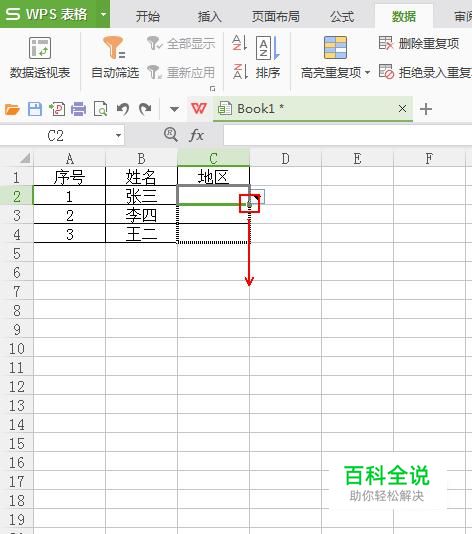Image resolution: width=472 pixels, height=534 pixels.
Task: Open the quick access toolbar customize dropdown
Action: coord(174,109)
